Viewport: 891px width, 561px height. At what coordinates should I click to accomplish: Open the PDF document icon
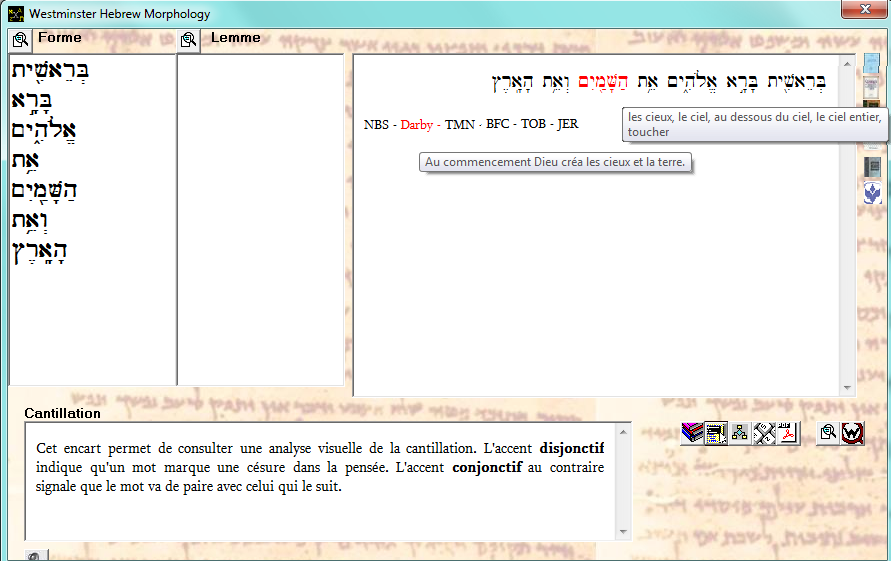(788, 433)
